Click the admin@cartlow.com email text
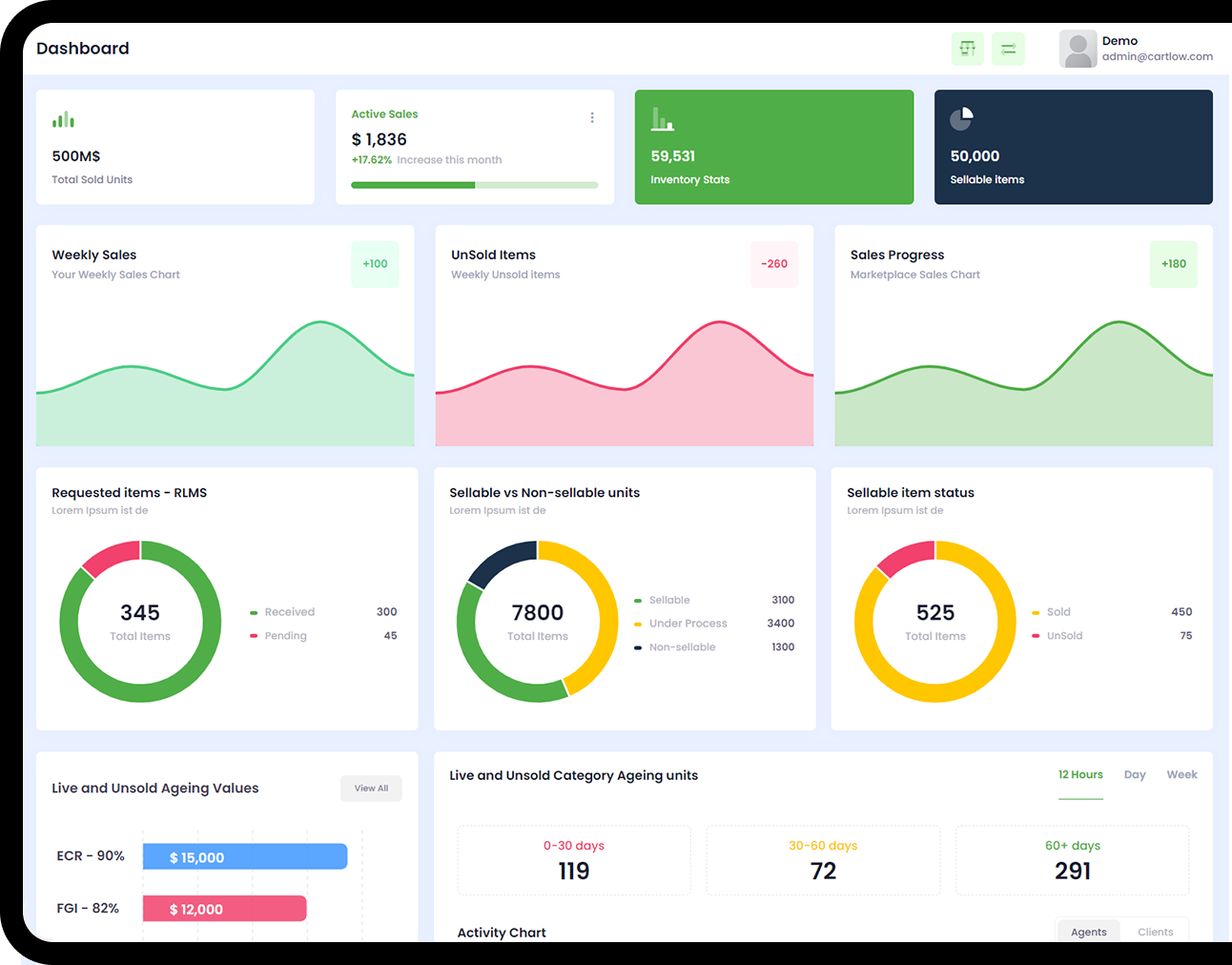This screenshot has height=965, width=1232. click(1158, 56)
